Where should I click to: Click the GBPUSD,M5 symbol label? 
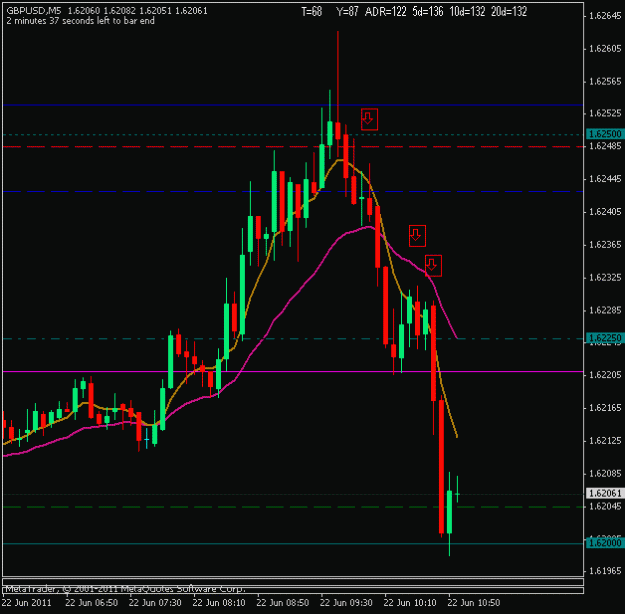coord(34,11)
